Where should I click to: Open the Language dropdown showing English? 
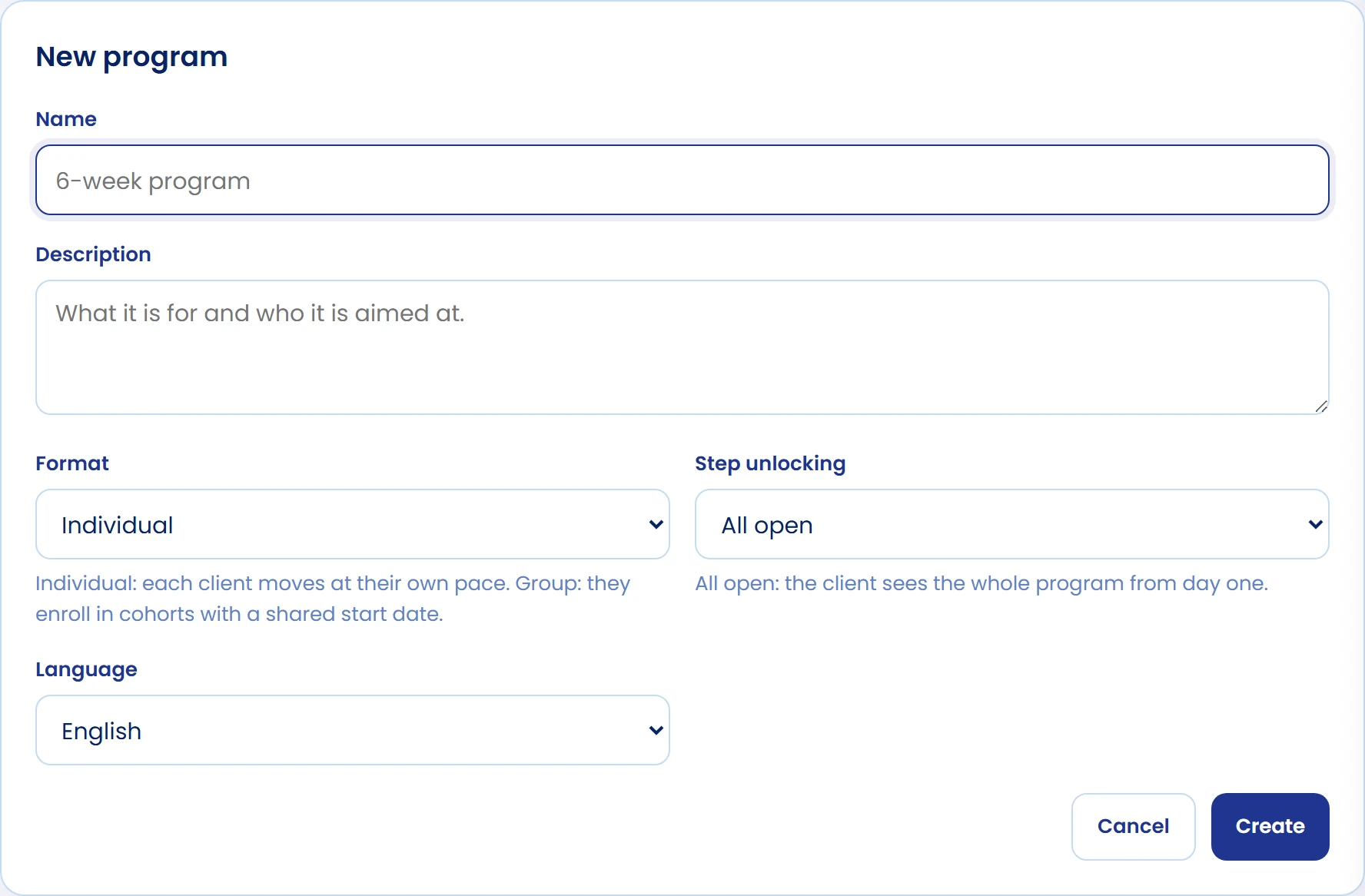coord(353,730)
